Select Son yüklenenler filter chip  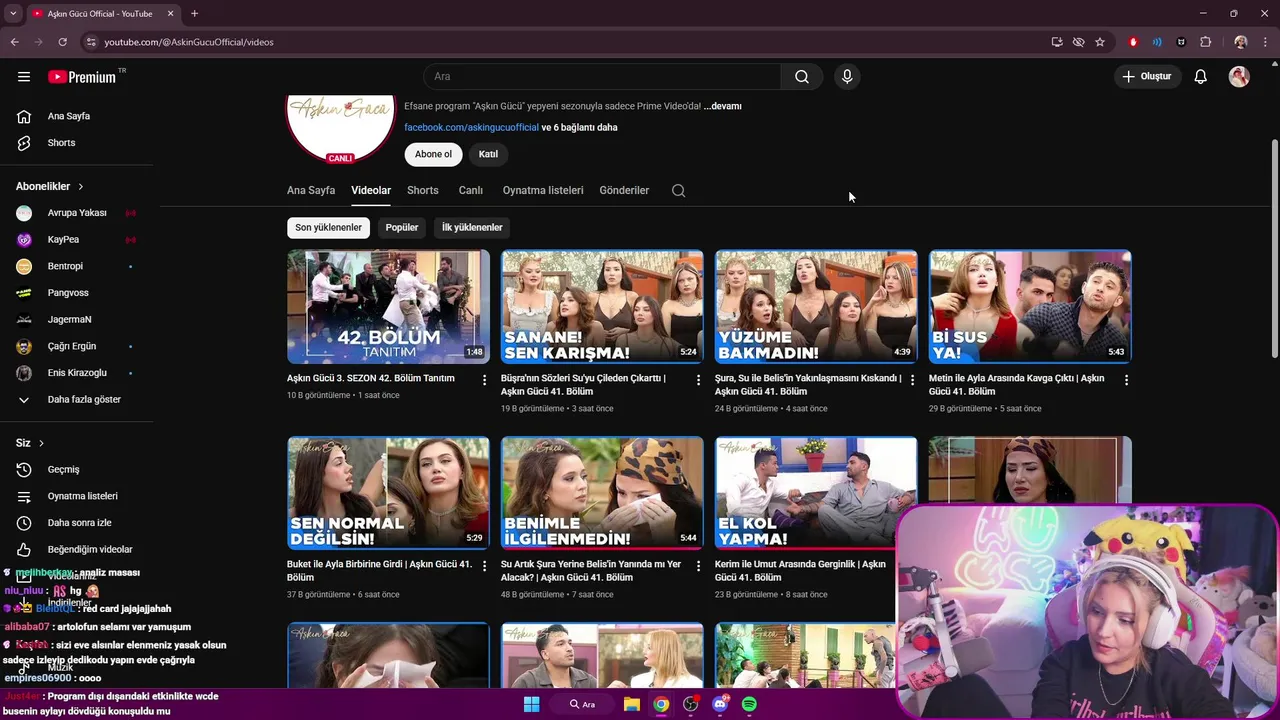point(328,228)
